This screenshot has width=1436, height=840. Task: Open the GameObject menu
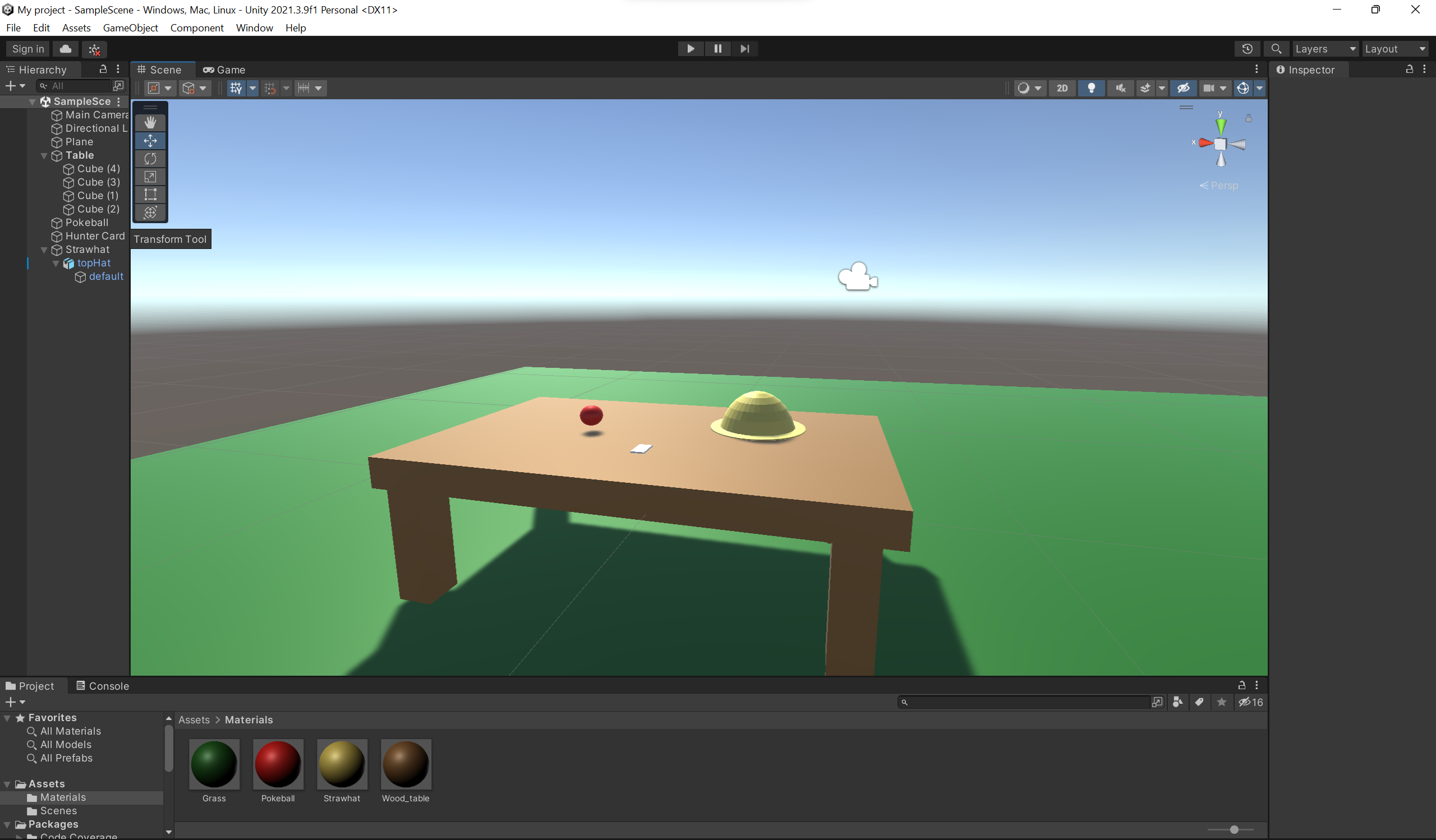click(x=130, y=27)
